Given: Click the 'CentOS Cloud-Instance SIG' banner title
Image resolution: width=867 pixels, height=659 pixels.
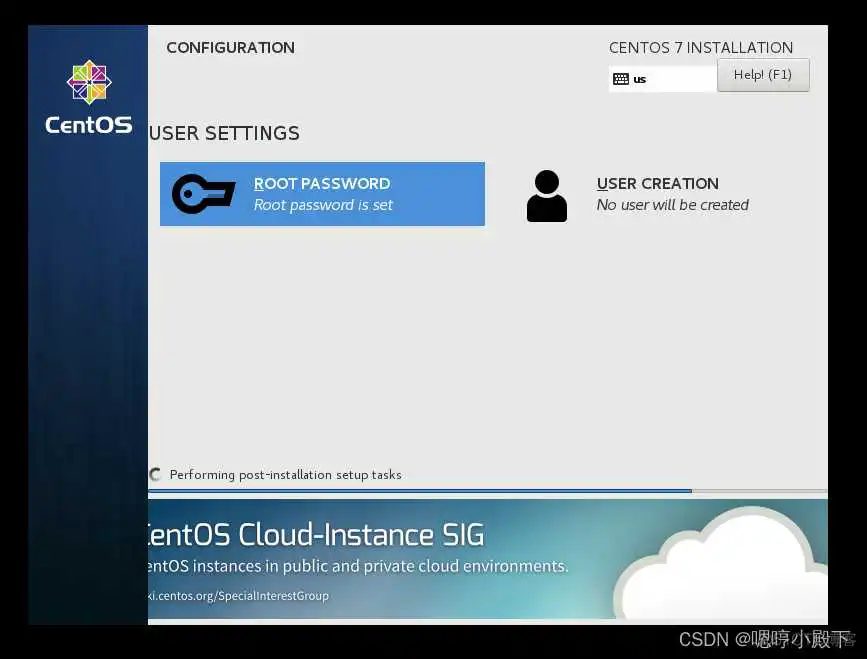Looking at the screenshot, I should (x=316, y=535).
